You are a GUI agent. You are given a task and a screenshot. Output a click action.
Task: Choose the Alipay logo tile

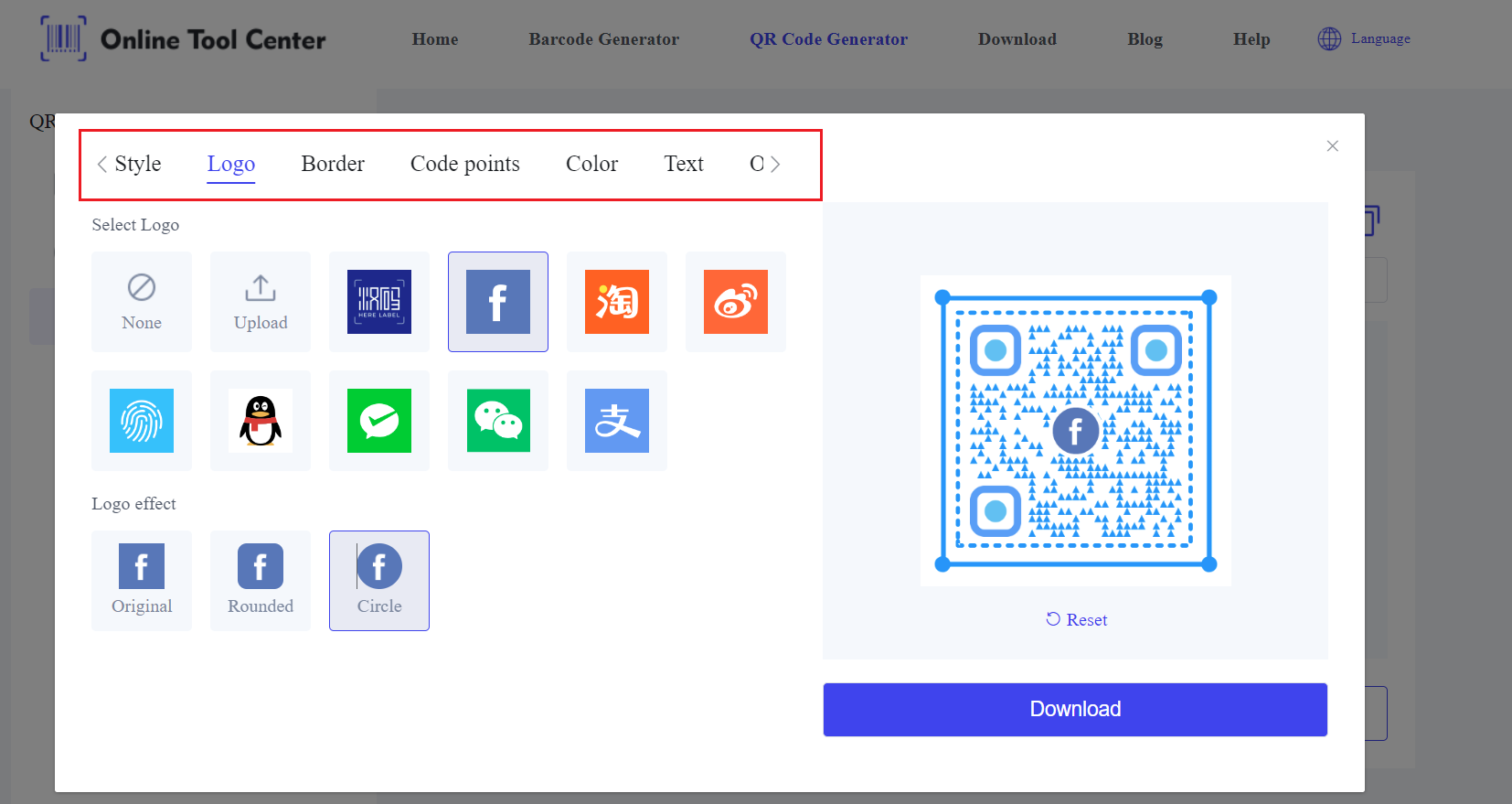click(617, 421)
